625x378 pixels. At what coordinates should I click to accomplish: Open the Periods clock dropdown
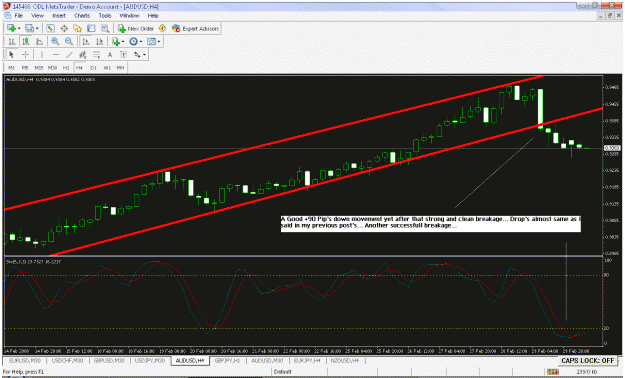136,41
